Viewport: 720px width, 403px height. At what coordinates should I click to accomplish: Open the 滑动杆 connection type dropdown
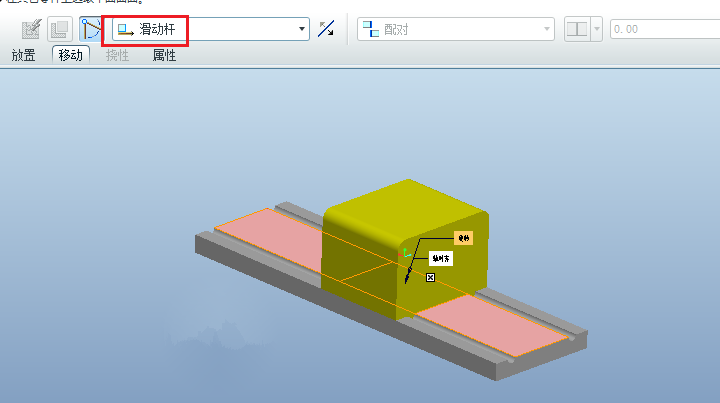211,29
